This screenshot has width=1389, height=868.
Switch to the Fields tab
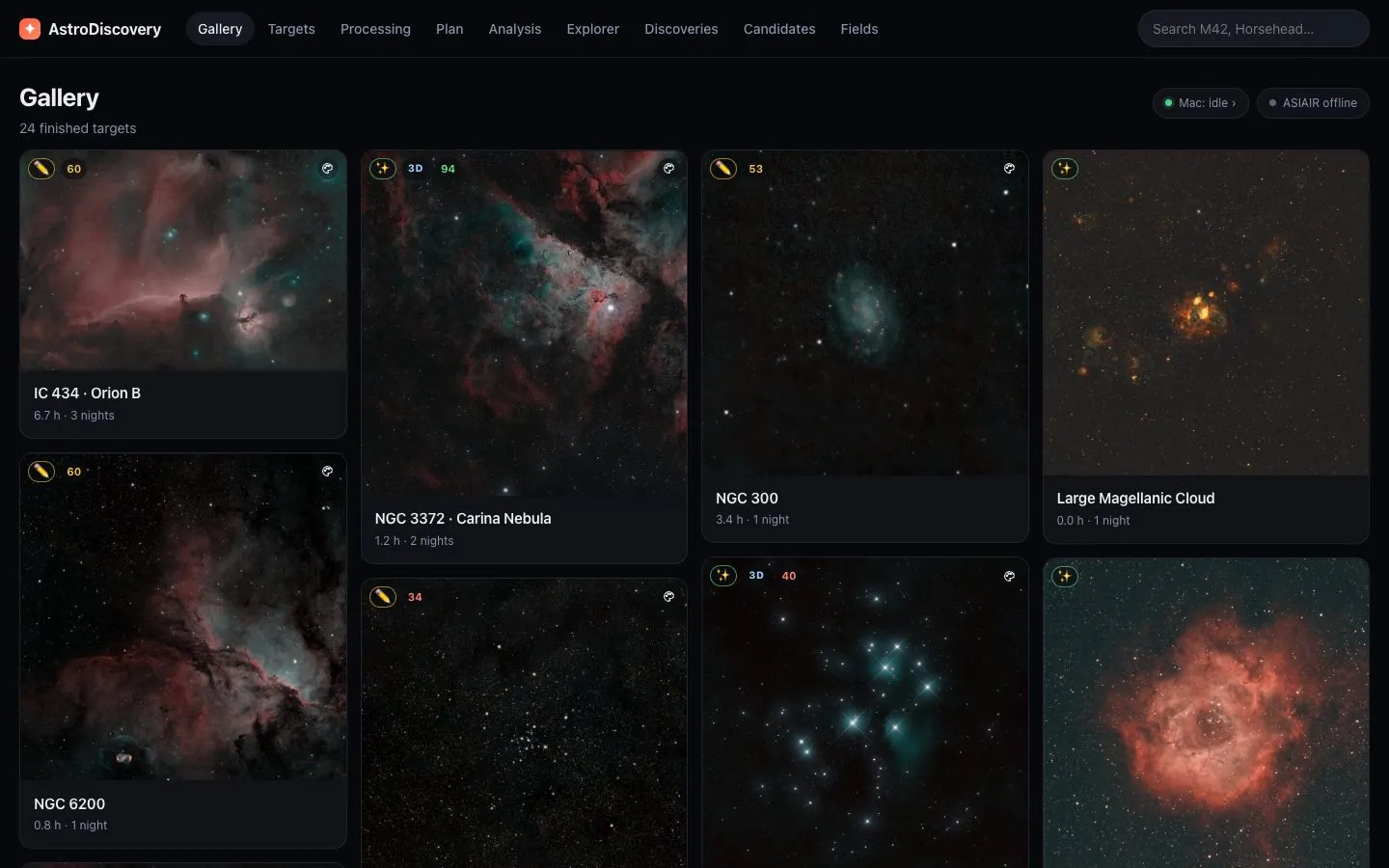click(859, 29)
